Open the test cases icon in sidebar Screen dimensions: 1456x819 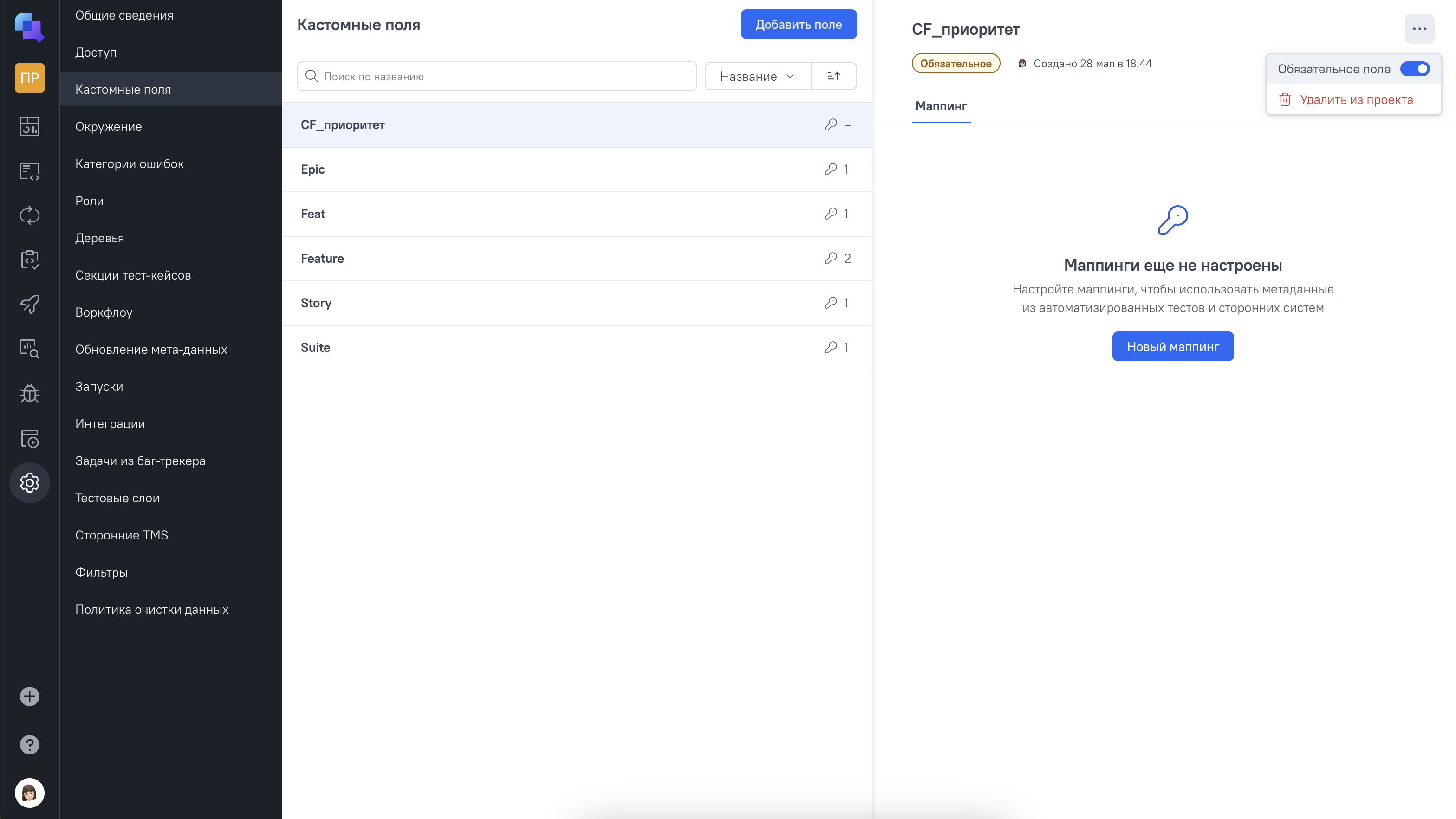(29, 171)
